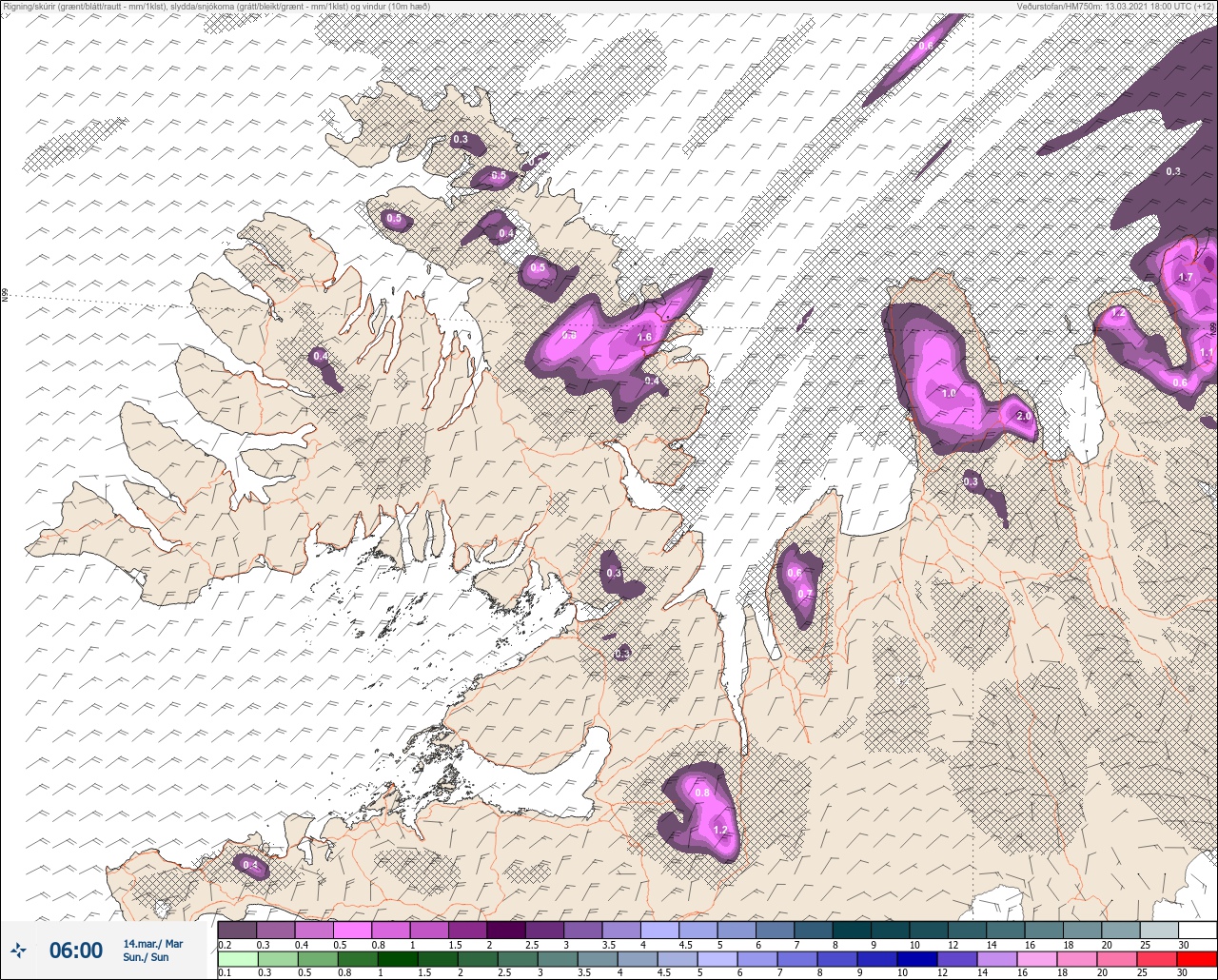Click the top-row purple swatch labeled 0.2
The height and width of the screenshot is (980, 1218).
point(237,930)
